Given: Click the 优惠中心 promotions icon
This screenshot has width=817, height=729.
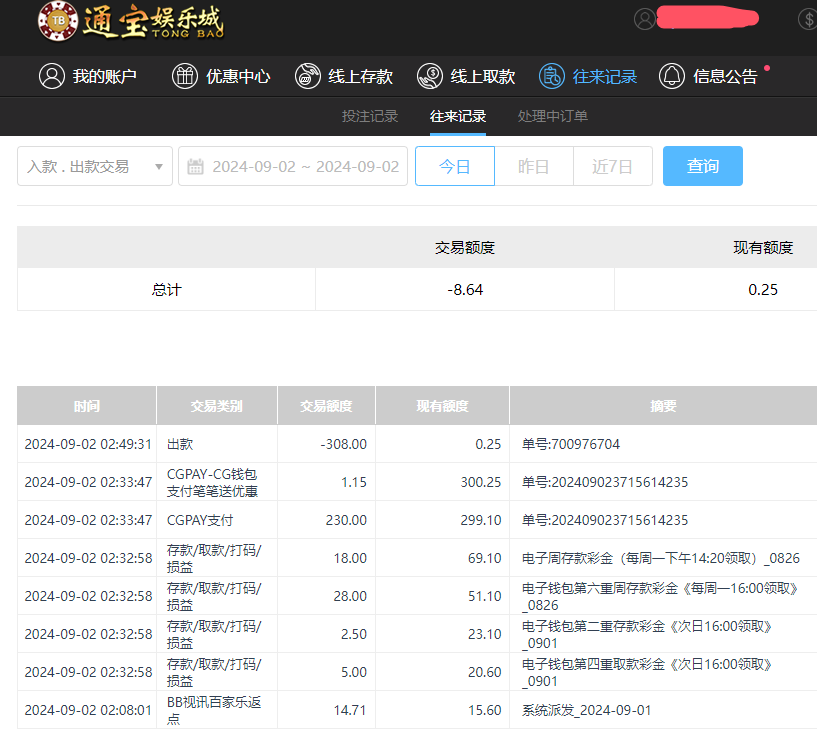Looking at the screenshot, I should tap(185, 76).
